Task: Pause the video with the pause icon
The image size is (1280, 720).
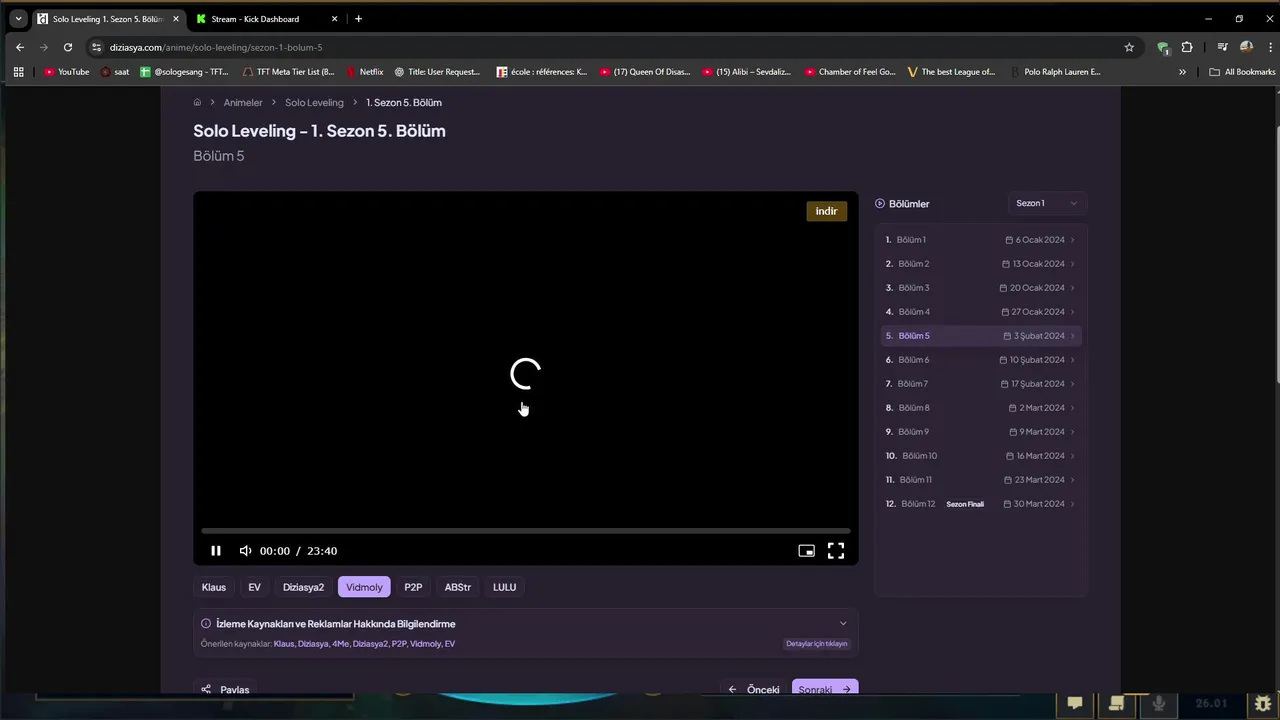Action: 216,551
